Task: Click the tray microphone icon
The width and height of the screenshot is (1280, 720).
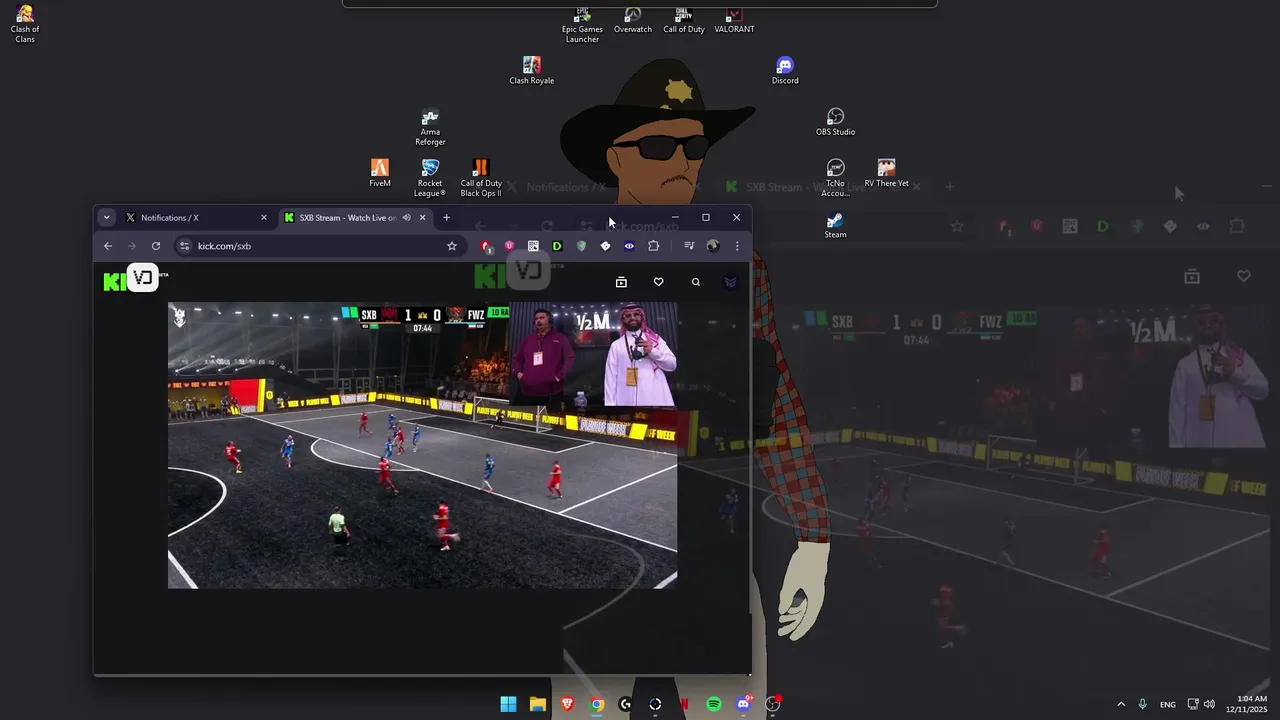Action: (1142, 704)
